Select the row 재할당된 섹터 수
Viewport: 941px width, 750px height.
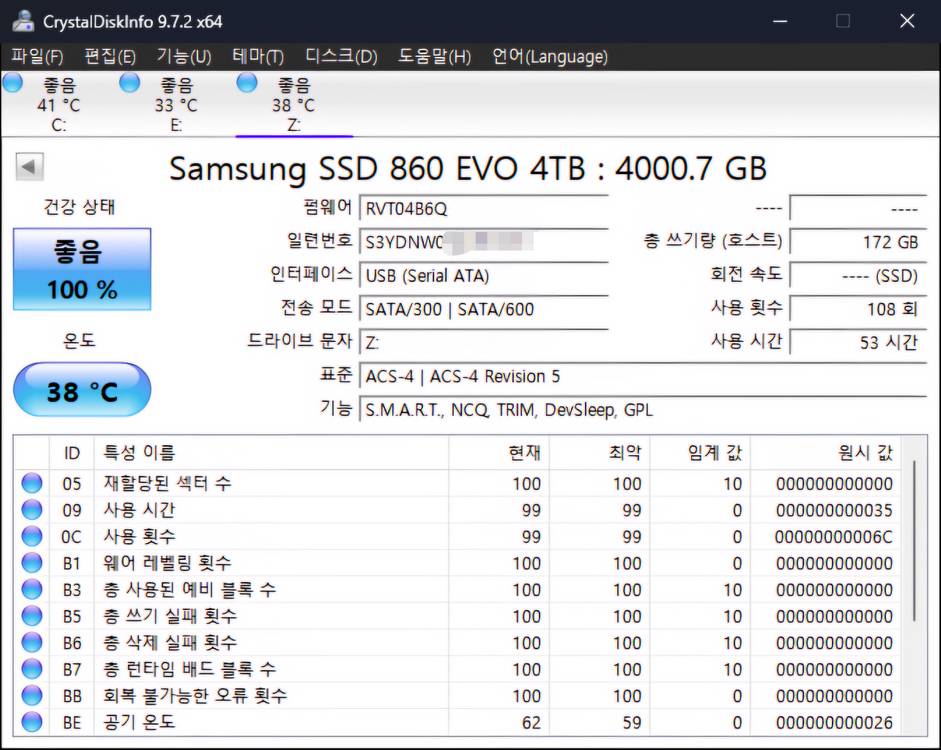(x=457, y=483)
